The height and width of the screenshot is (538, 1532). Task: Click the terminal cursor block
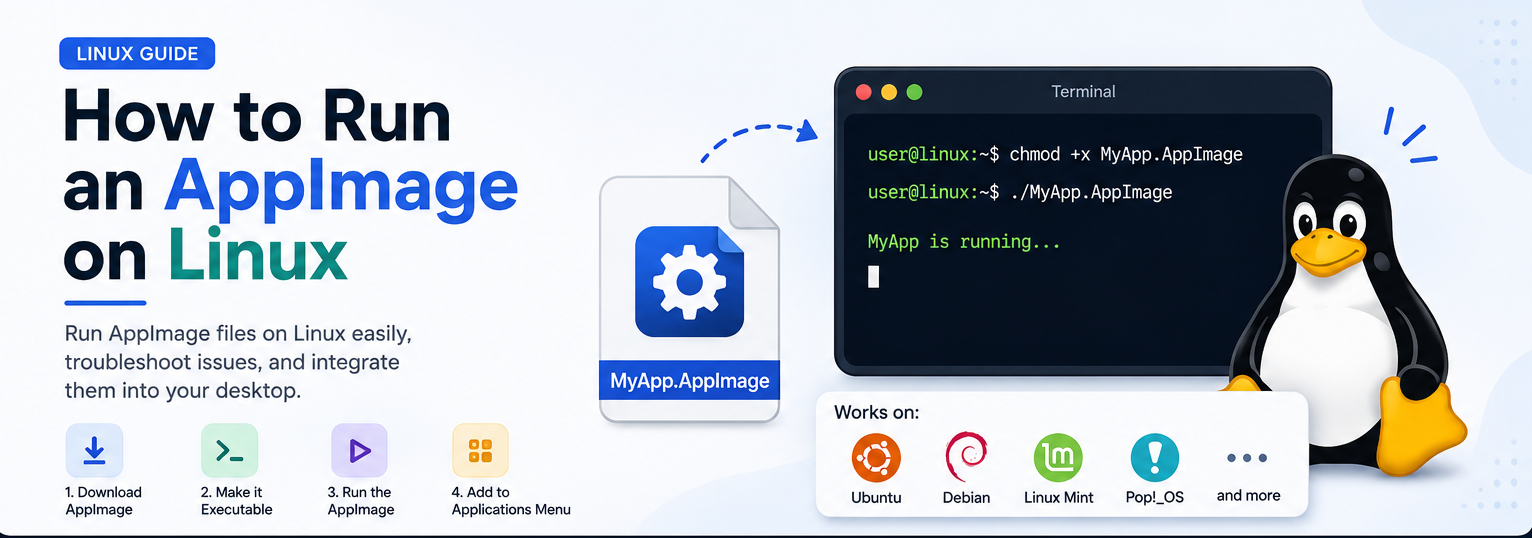click(x=873, y=277)
